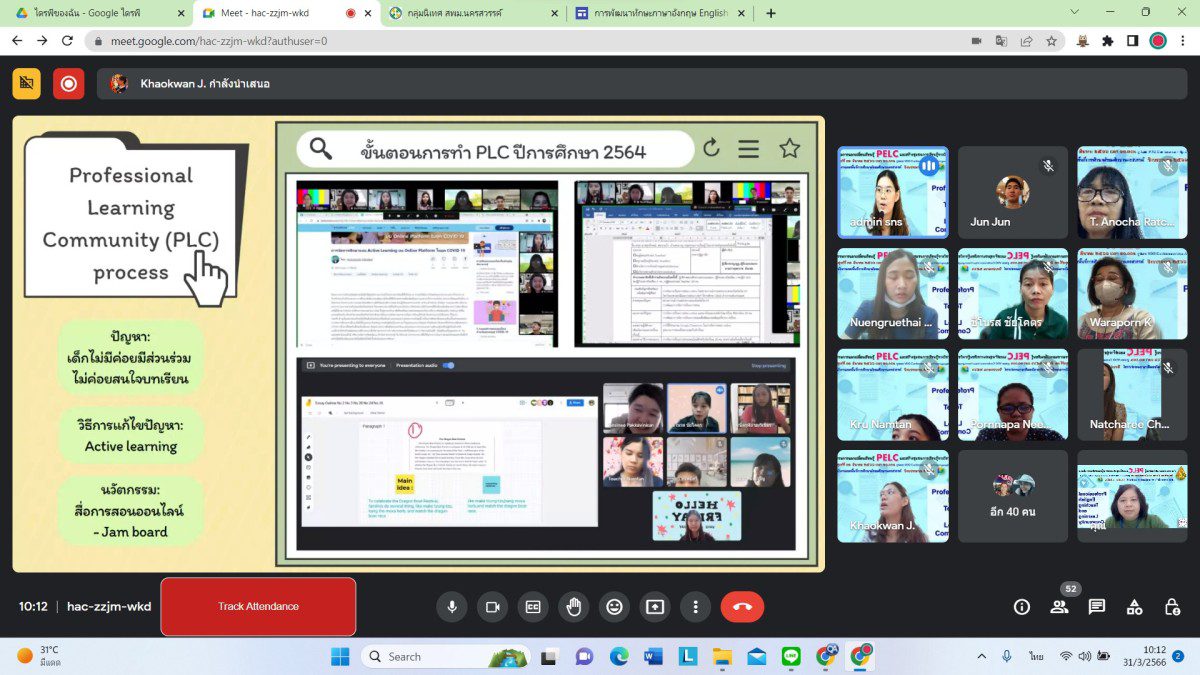Open the LINE app from the taskbar
The height and width of the screenshot is (675, 1200).
791,656
